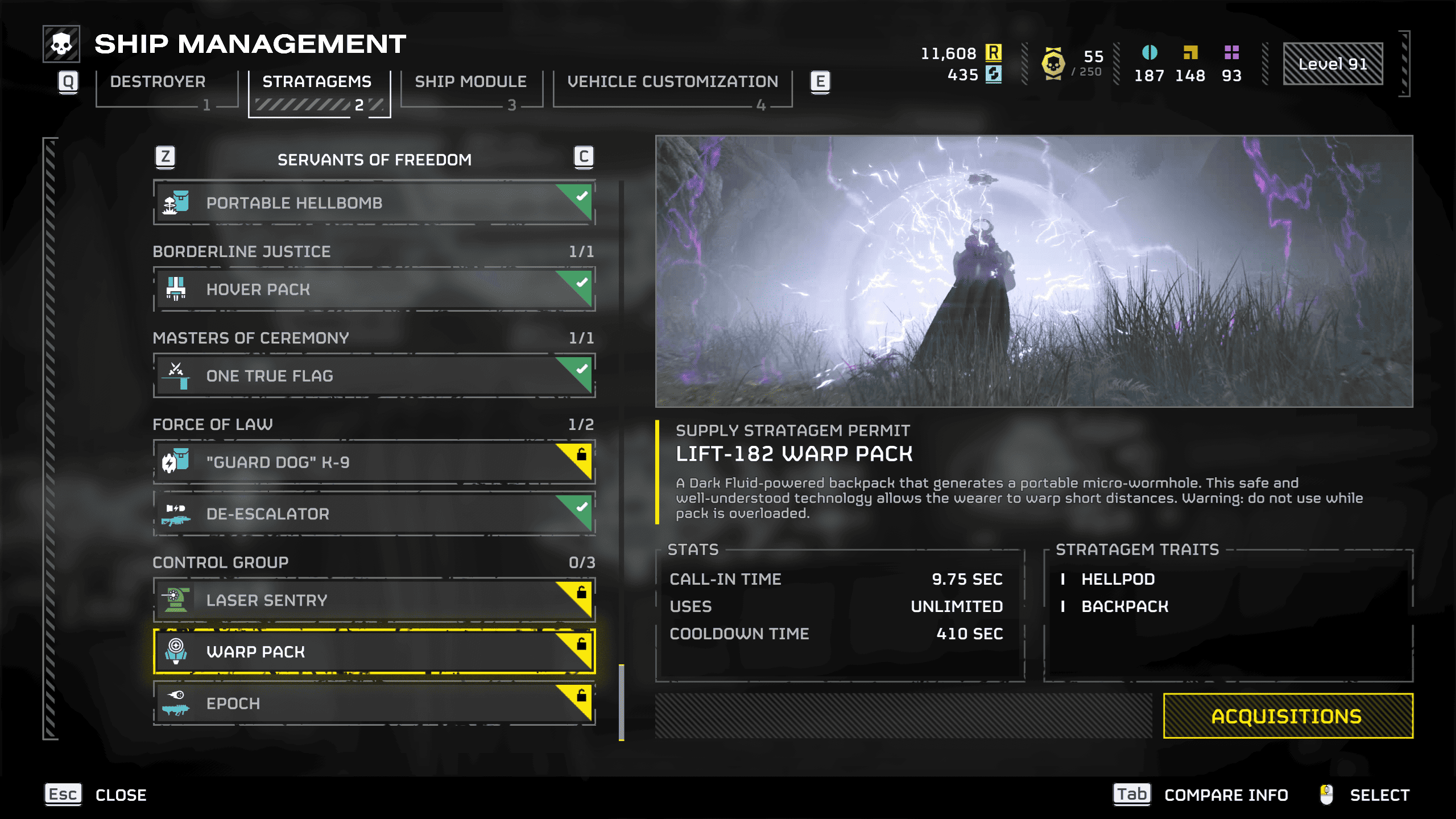Click the Hover Pack jetpack icon
Viewport: 1456px width, 819px height.
coord(176,289)
